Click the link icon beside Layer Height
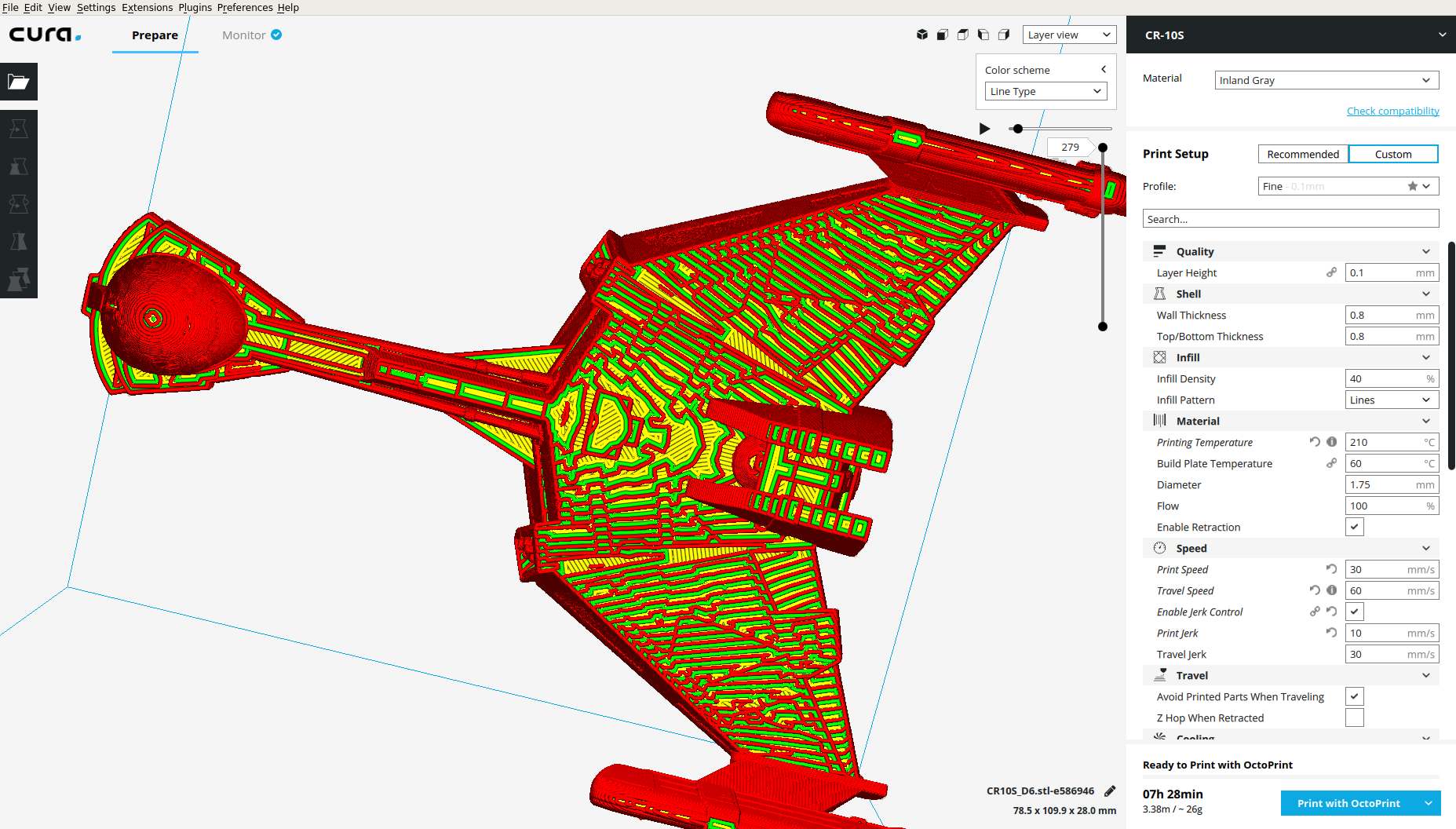Screen dimensions: 1456x829 click(x=1332, y=272)
